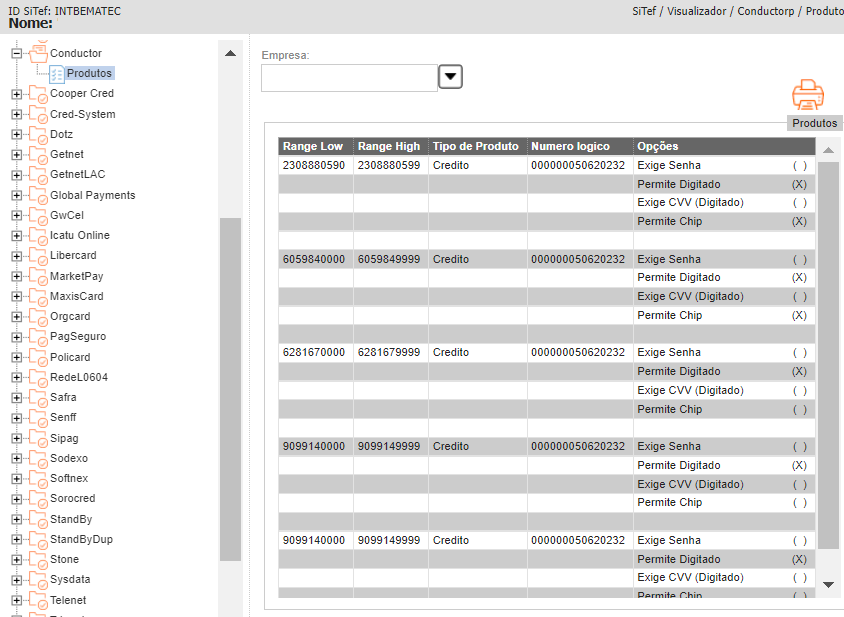
Task: Select Produtos under Conductor in the tree
Action: [x=89, y=73]
